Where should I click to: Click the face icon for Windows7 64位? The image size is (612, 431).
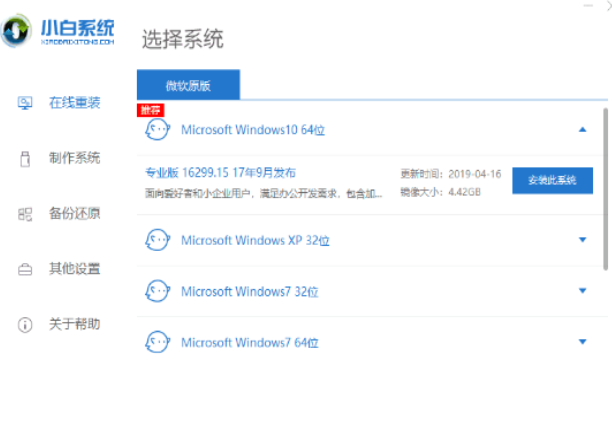158,342
